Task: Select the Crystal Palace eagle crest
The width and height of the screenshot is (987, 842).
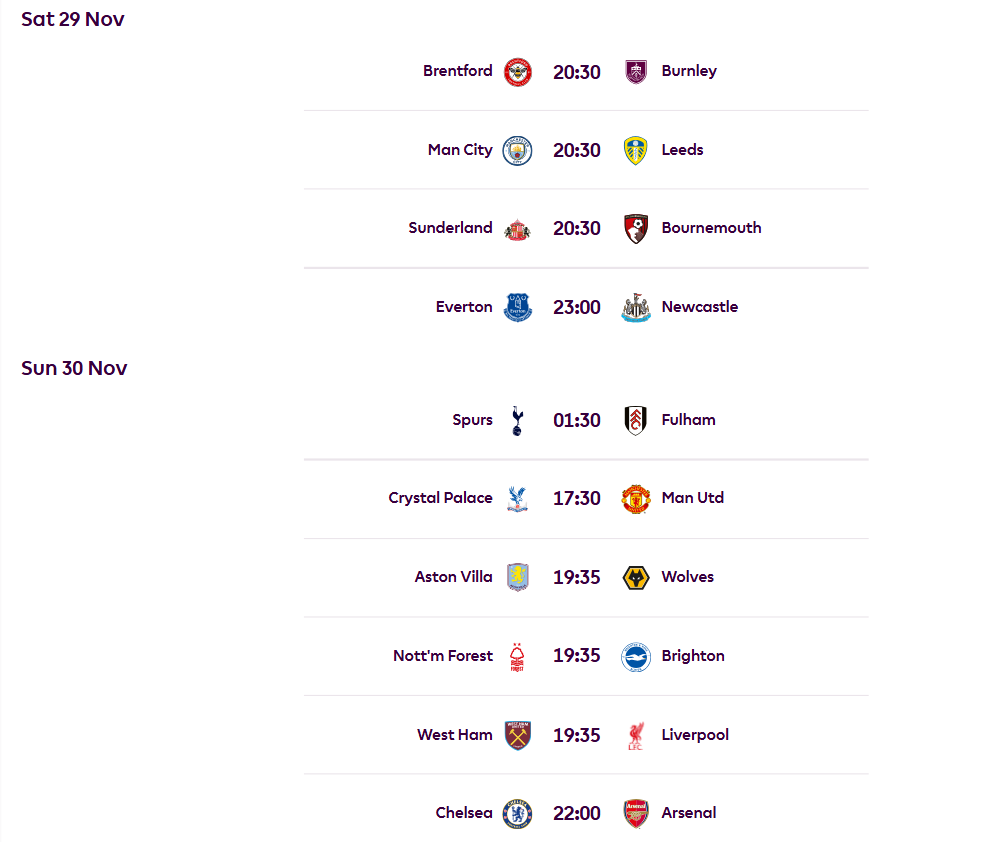Action: (517, 499)
